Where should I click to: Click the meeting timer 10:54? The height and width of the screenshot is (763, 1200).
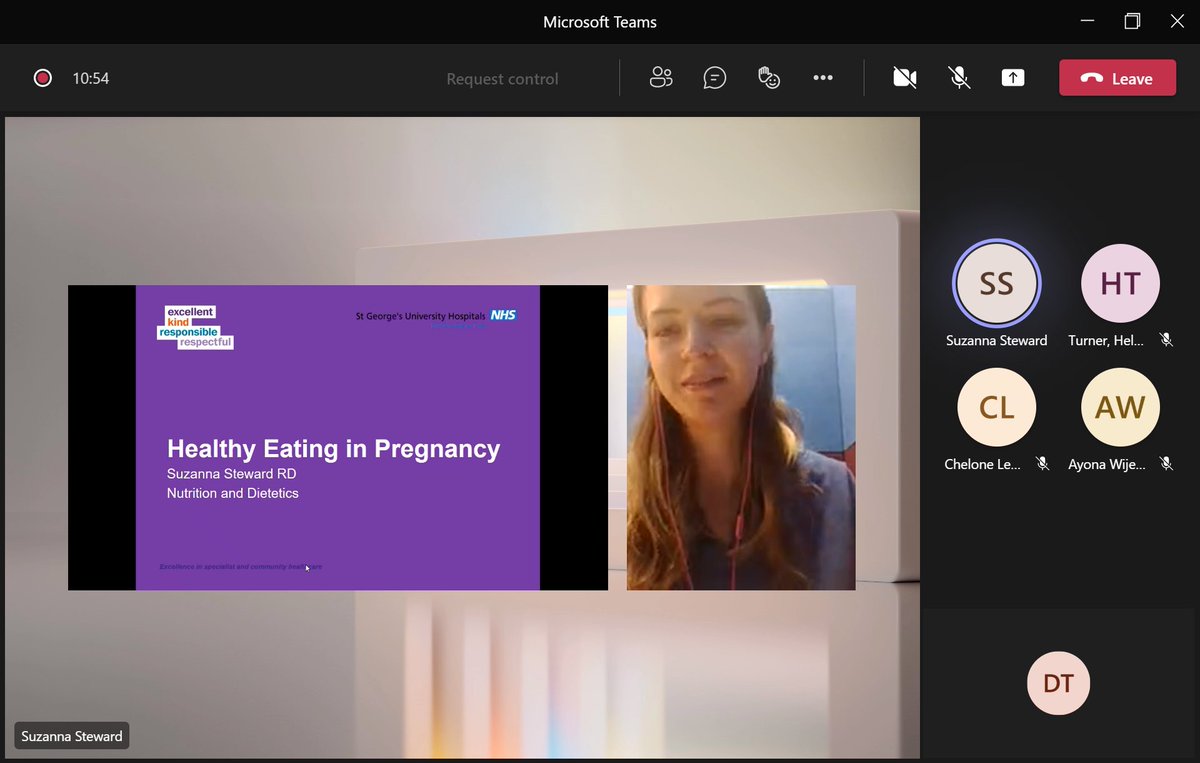click(91, 78)
